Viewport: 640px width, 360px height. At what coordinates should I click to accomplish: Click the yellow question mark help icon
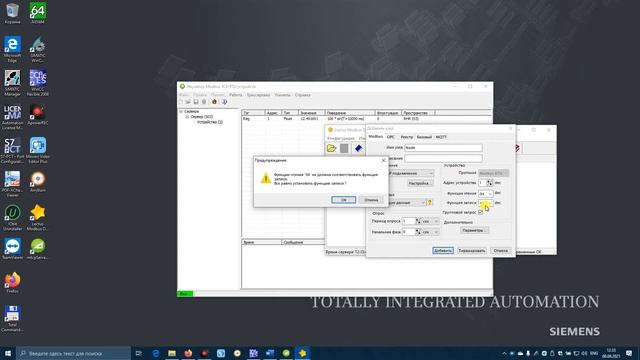point(429,202)
